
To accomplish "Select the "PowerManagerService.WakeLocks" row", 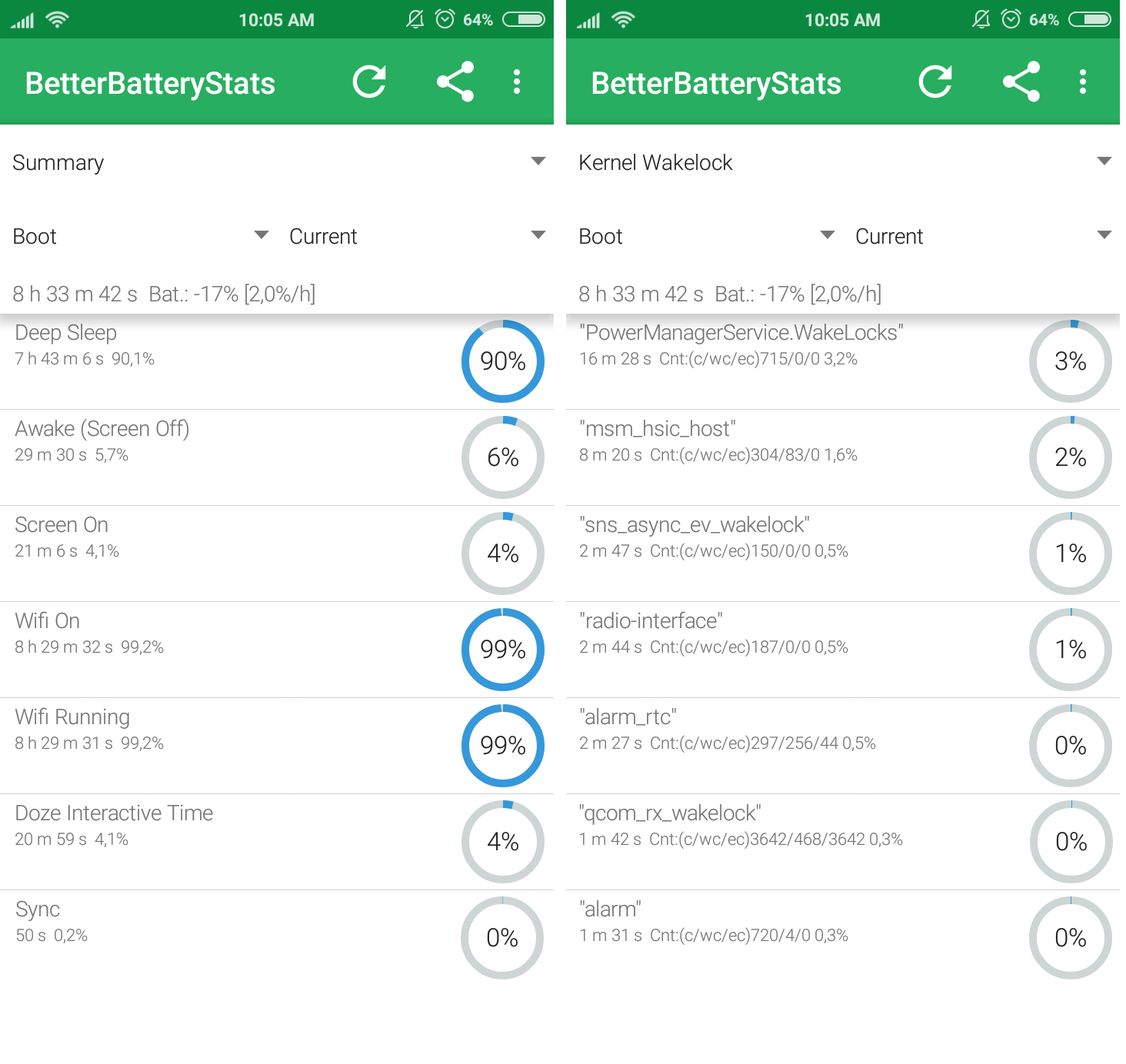I will click(843, 361).
